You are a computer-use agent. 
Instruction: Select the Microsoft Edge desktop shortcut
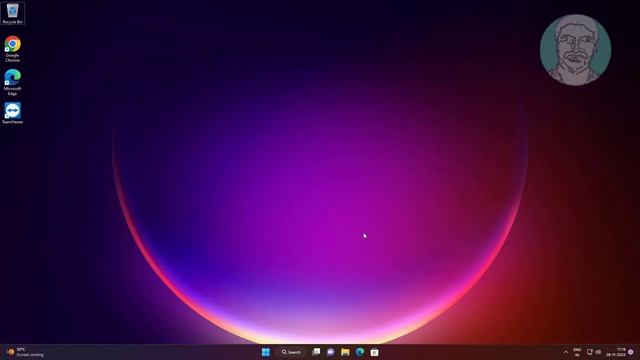tap(13, 82)
